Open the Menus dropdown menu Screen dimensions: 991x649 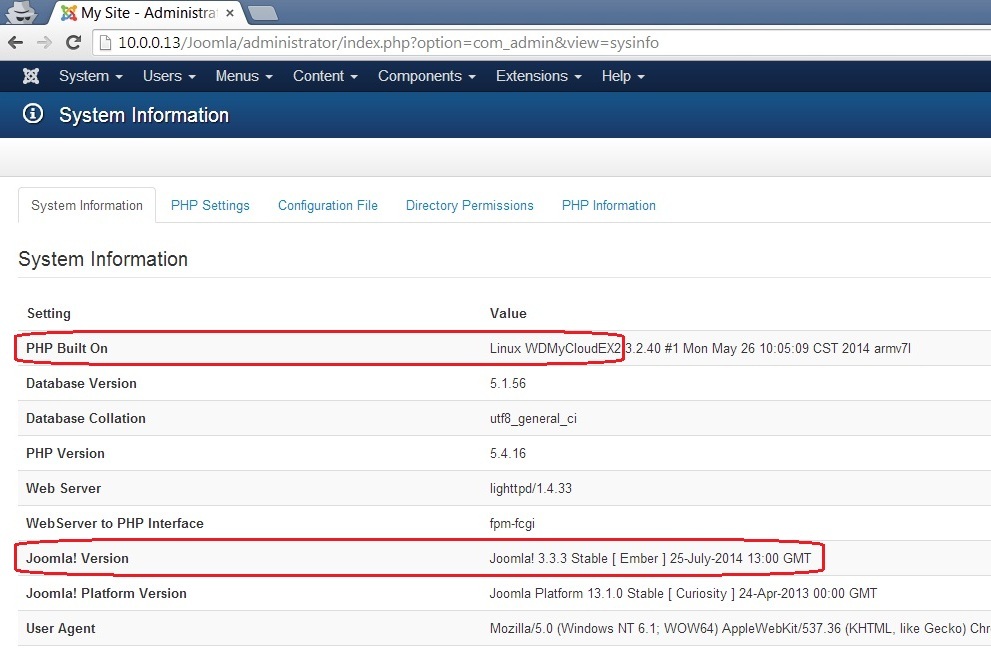coord(244,76)
